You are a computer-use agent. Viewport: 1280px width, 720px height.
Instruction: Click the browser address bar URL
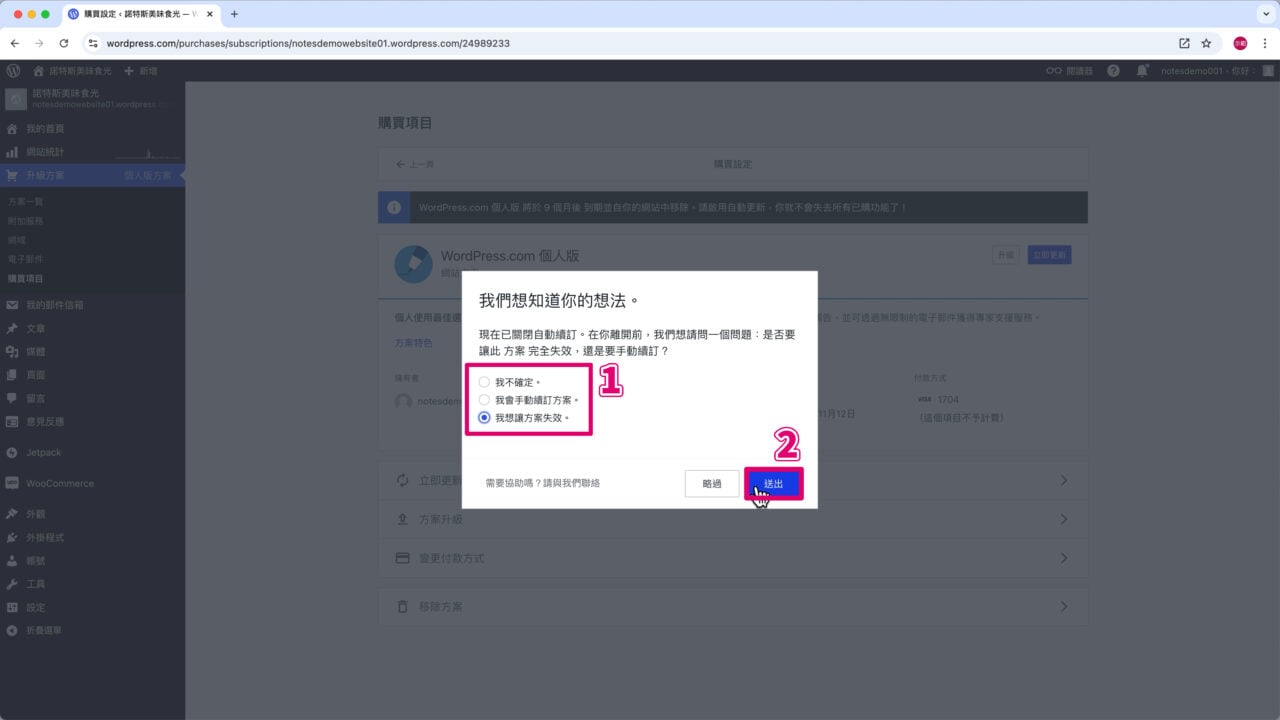tap(308, 43)
